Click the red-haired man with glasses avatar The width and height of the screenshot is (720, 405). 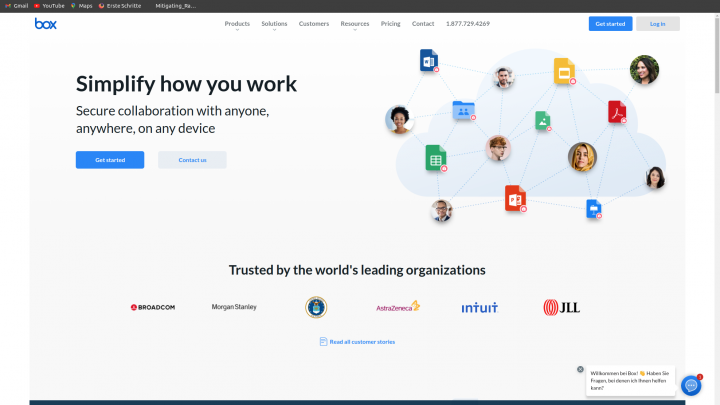(x=498, y=148)
